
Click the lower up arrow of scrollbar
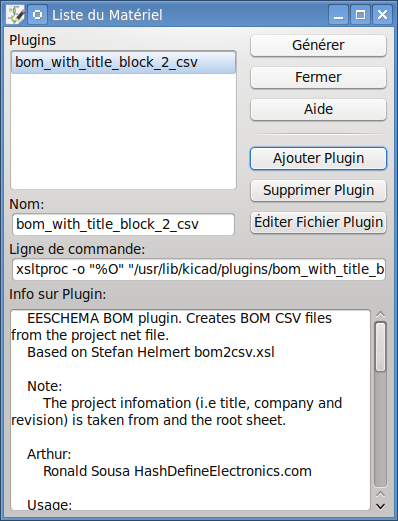(380, 495)
